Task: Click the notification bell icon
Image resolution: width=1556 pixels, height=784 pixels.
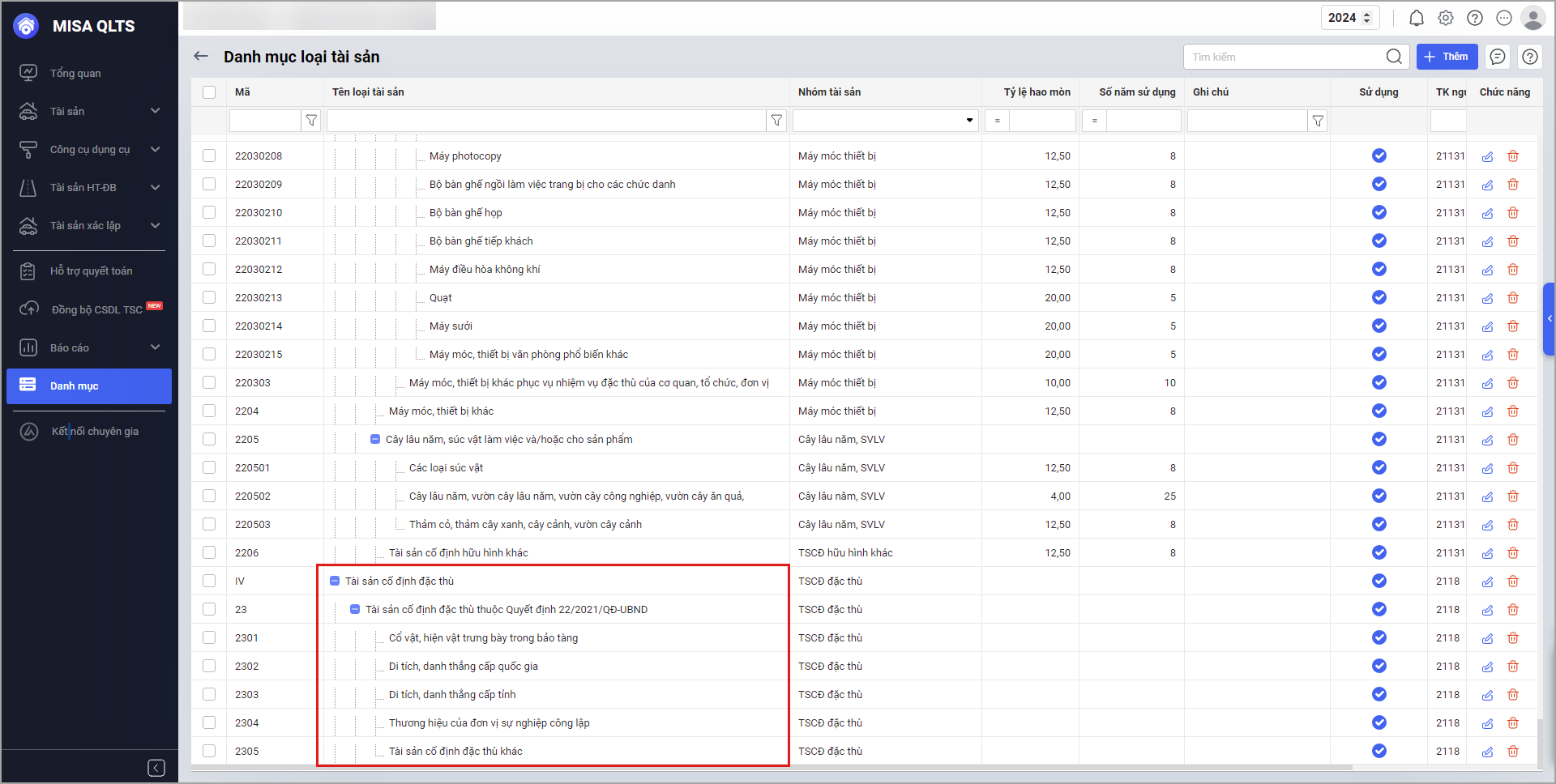Action: (1416, 18)
